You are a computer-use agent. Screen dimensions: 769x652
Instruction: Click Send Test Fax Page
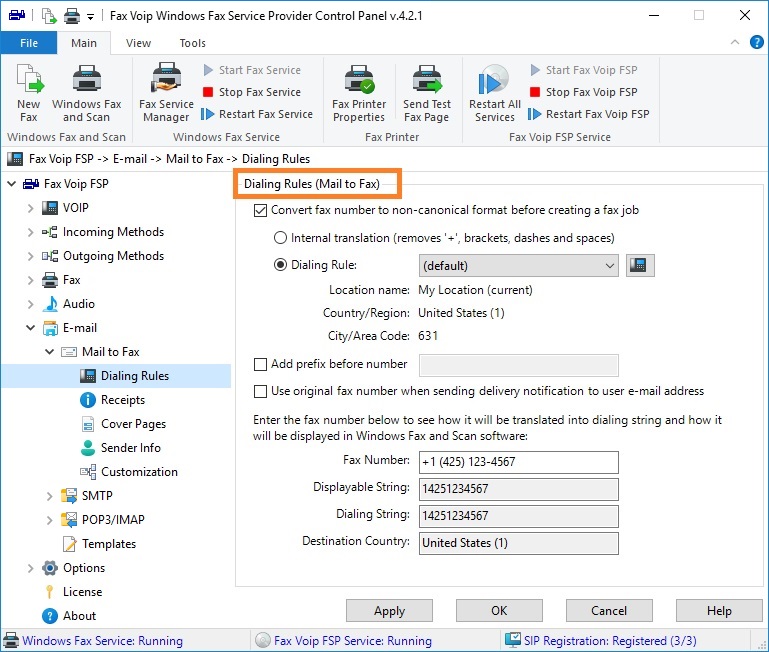(x=427, y=93)
